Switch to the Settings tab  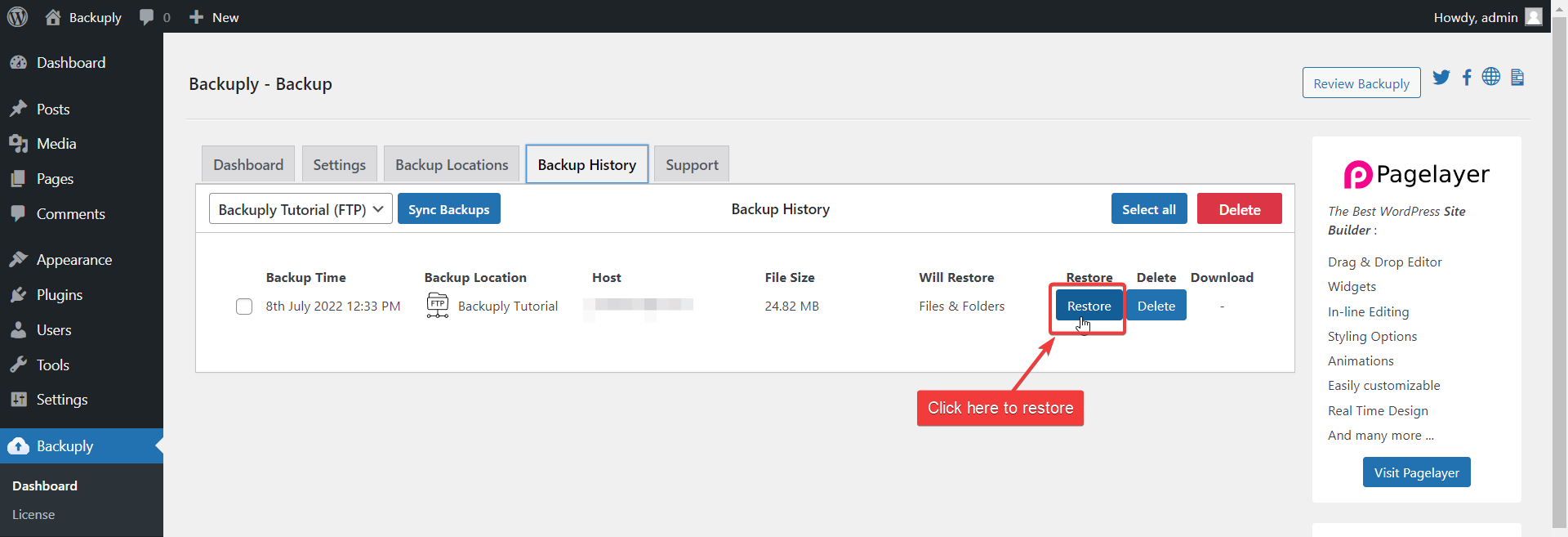[x=340, y=164]
